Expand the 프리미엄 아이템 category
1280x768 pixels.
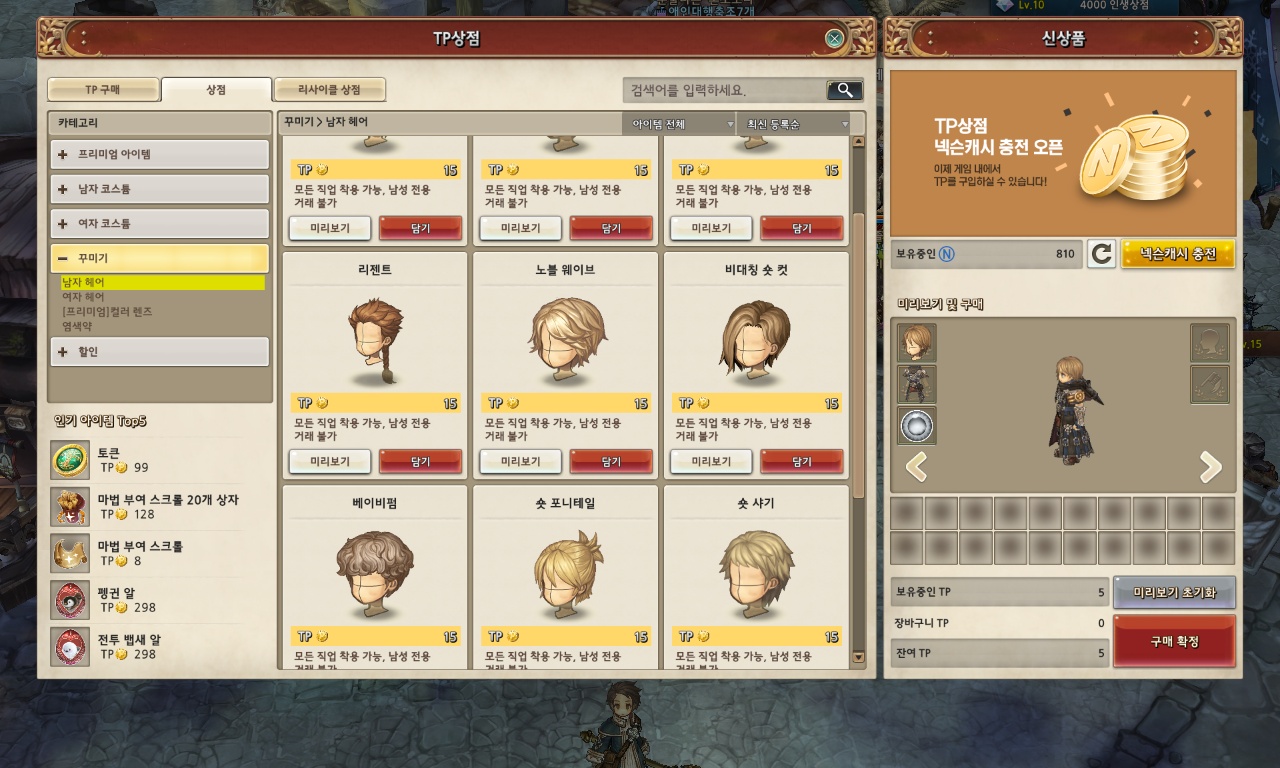pos(160,154)
